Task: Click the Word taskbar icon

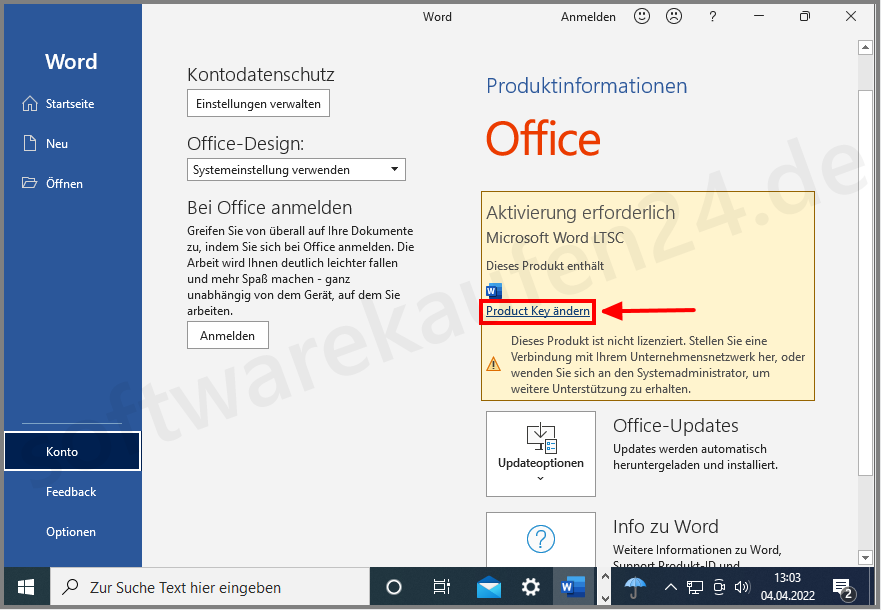Action: tap(572, 587)
